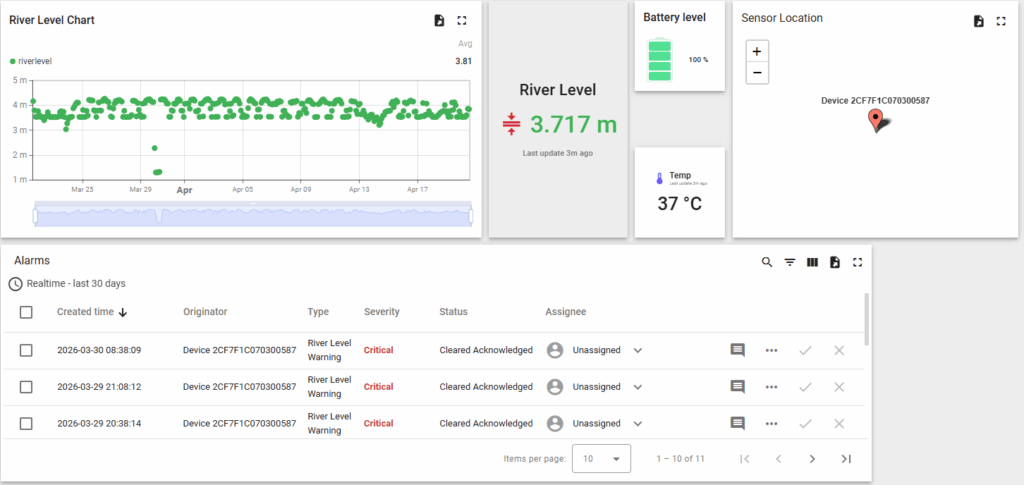Export Sensor Location widget data
The image size is (1024, 485).
(x=978, y=21)
